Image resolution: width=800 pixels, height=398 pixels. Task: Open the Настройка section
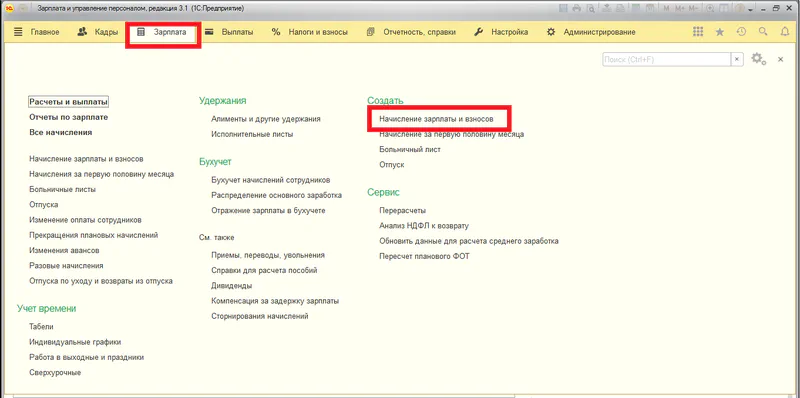pos(510,32)
